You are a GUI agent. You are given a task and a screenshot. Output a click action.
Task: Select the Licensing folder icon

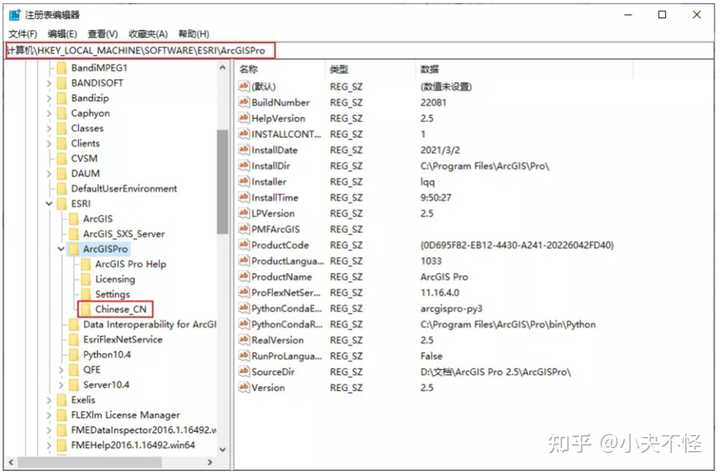pos(86,280)
